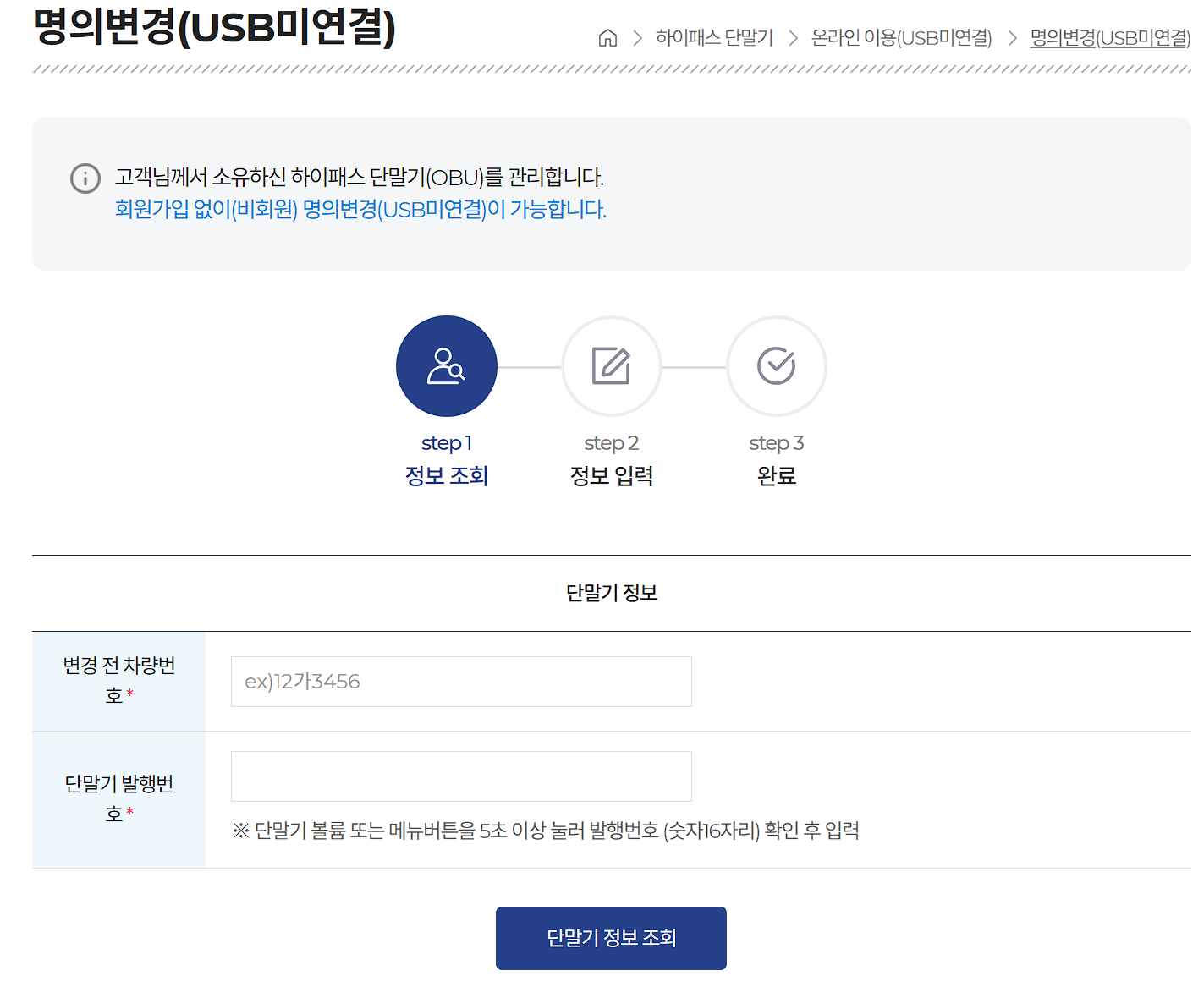Viewport: 1204px width, 987px height.
Task: Click the chevron after 하이패스 단말기 breadcrumb
Action: (794, 37)
